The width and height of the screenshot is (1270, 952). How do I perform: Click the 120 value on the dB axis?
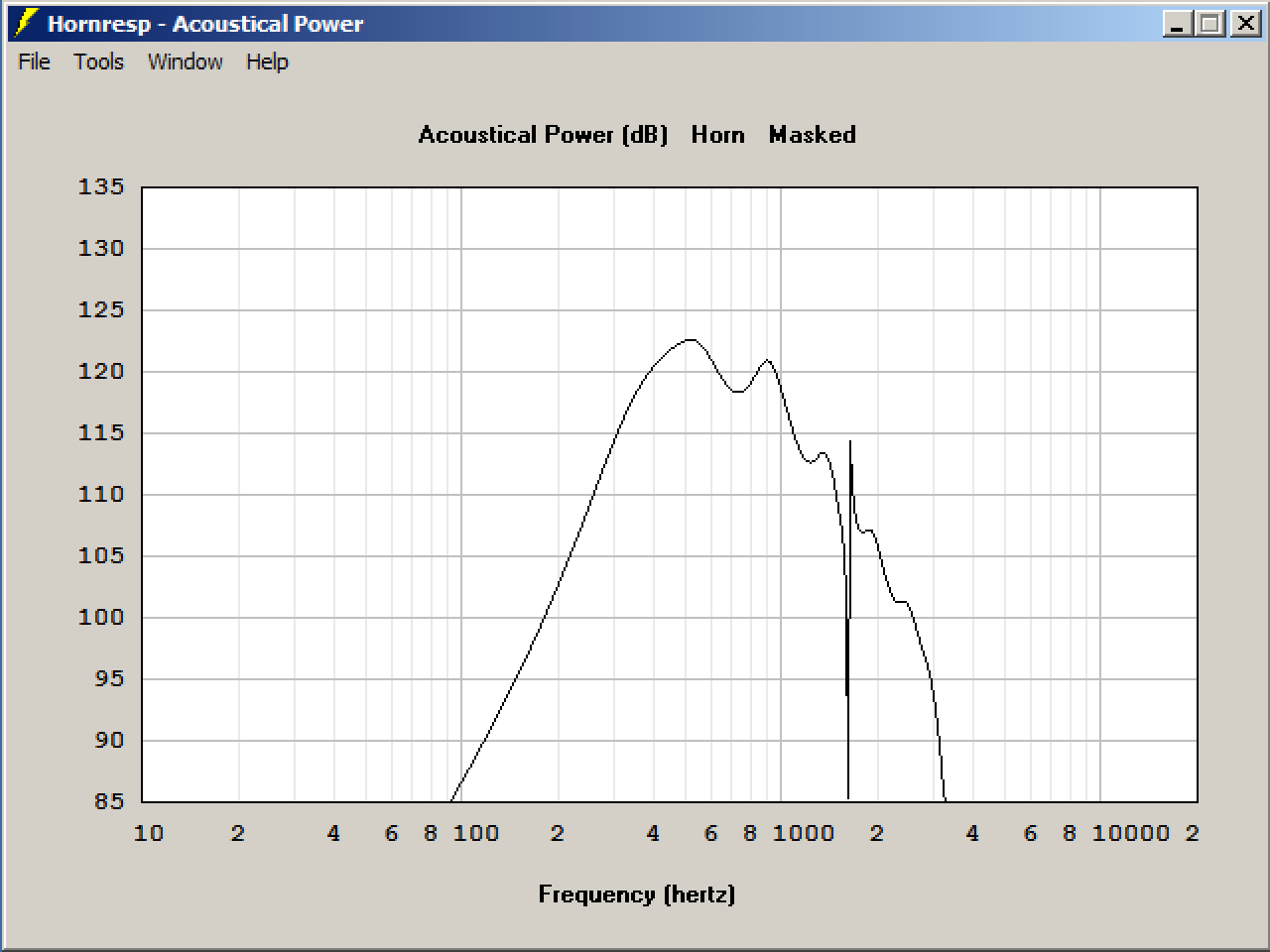tap(101, 372)
